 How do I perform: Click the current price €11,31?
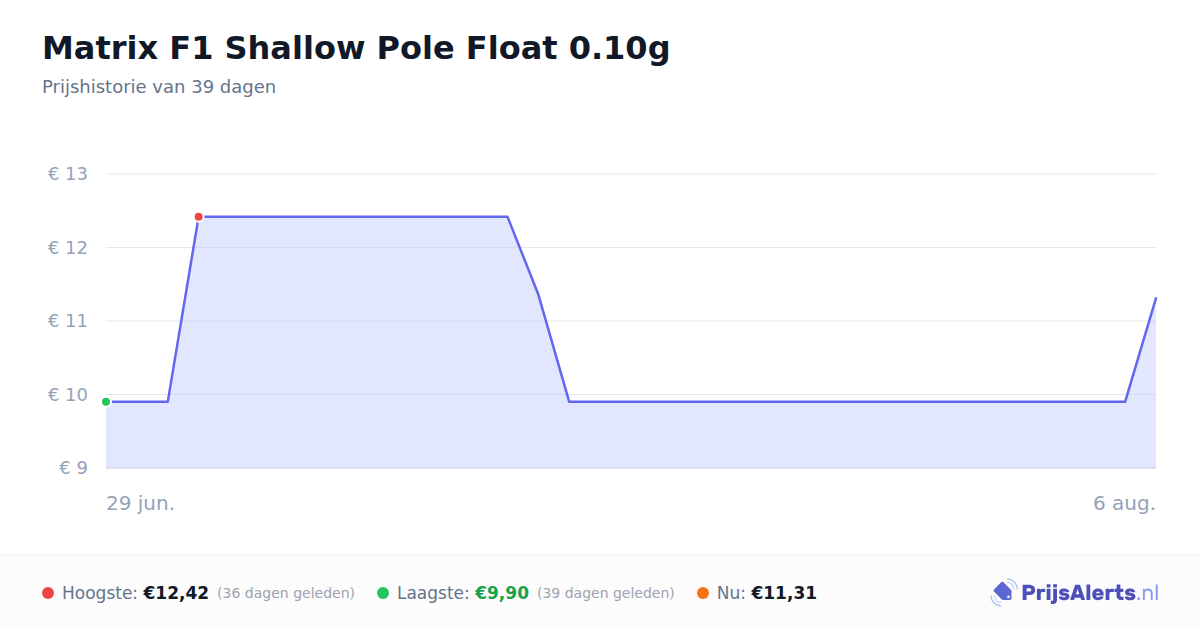pos(784,593)
